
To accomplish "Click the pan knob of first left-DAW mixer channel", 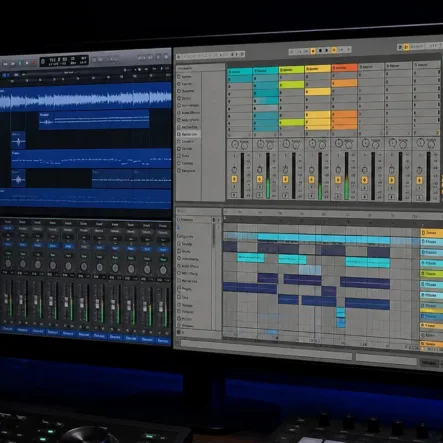I will [8, 264].
